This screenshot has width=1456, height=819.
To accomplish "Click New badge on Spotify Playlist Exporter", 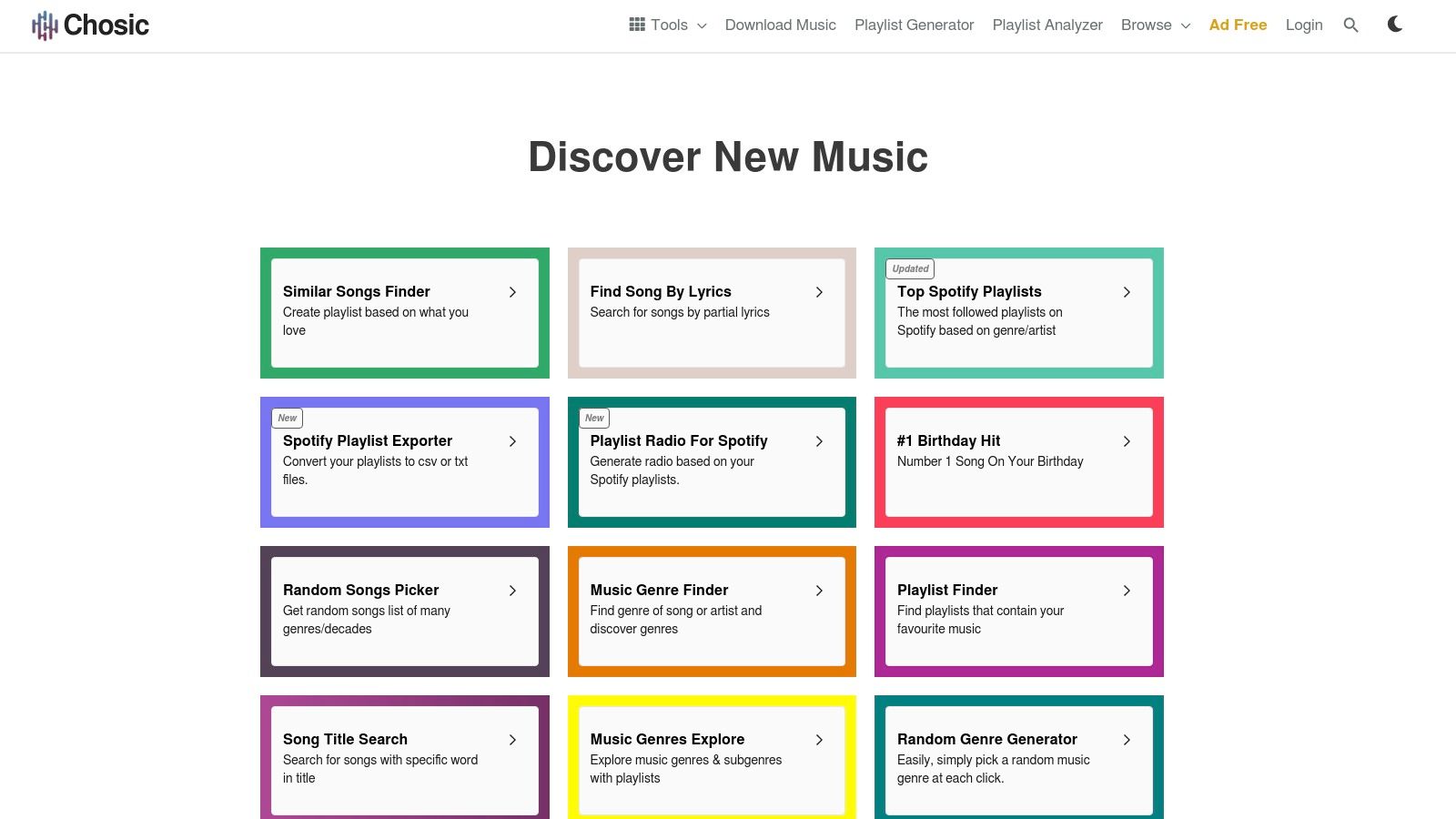I will (x=288, y=418).
